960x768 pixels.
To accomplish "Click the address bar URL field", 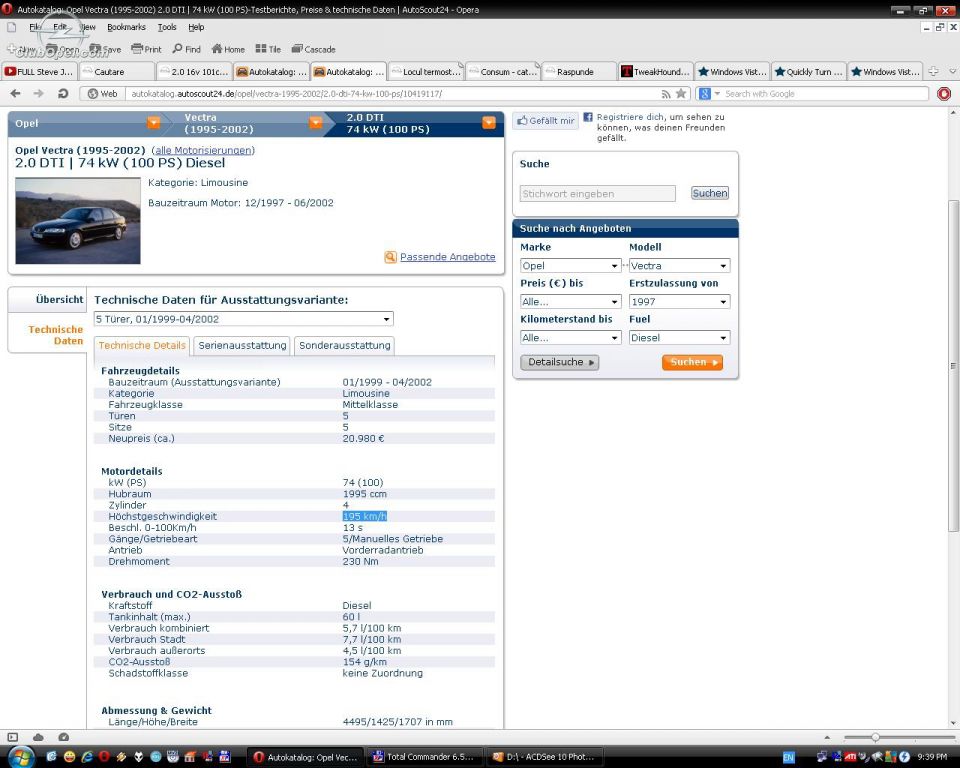I will coord(392,94).
